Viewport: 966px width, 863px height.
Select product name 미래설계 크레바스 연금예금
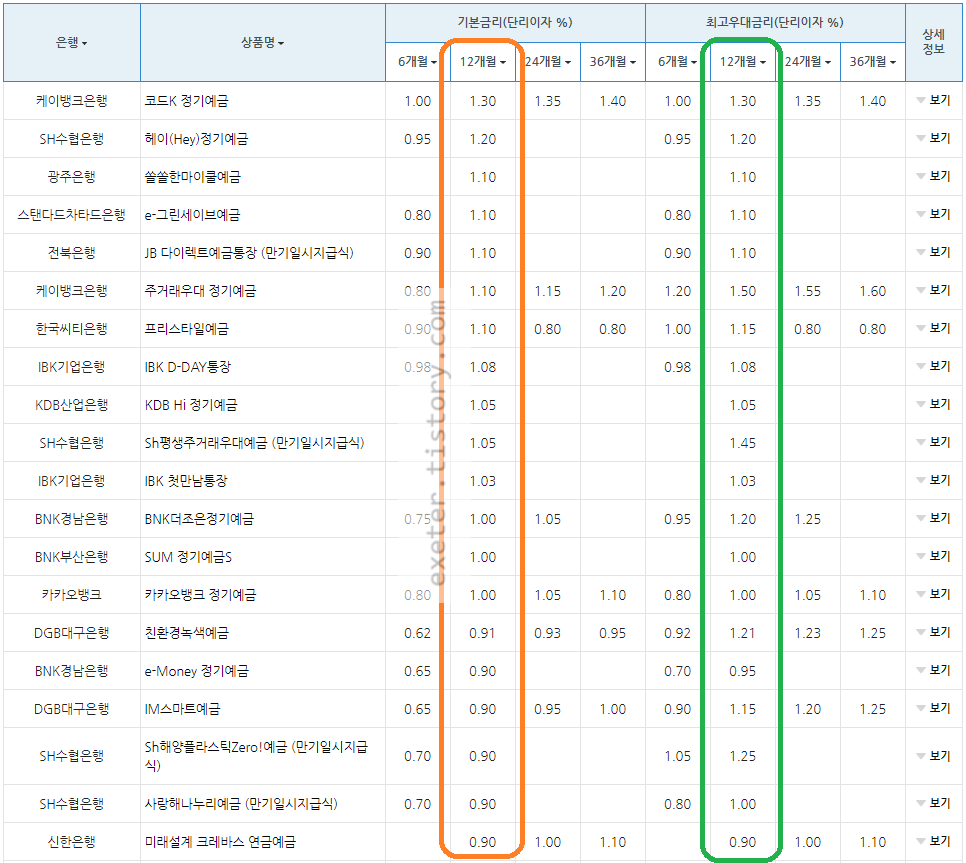tap(220, 842)
